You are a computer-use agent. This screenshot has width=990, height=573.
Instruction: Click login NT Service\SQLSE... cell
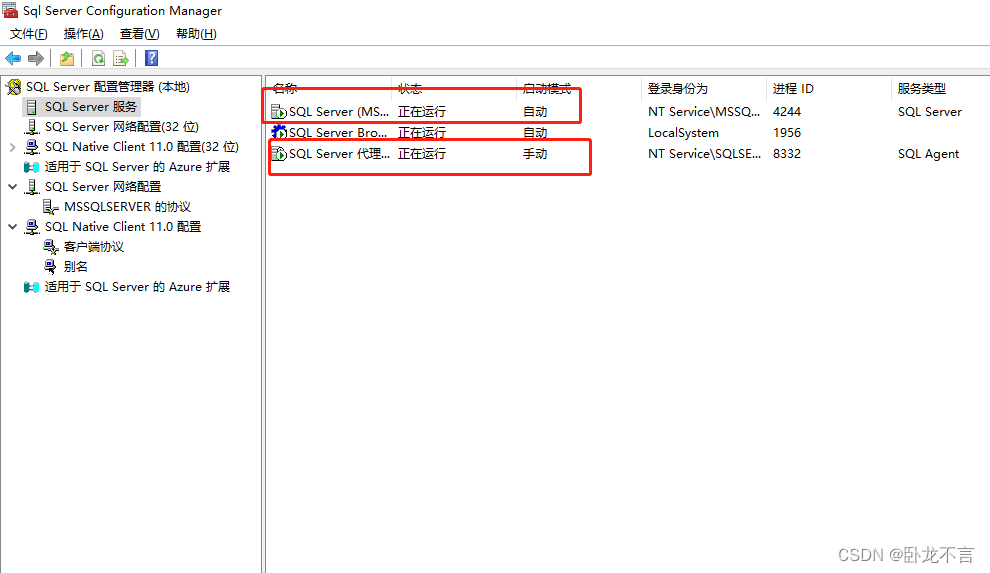click(705, 154)
